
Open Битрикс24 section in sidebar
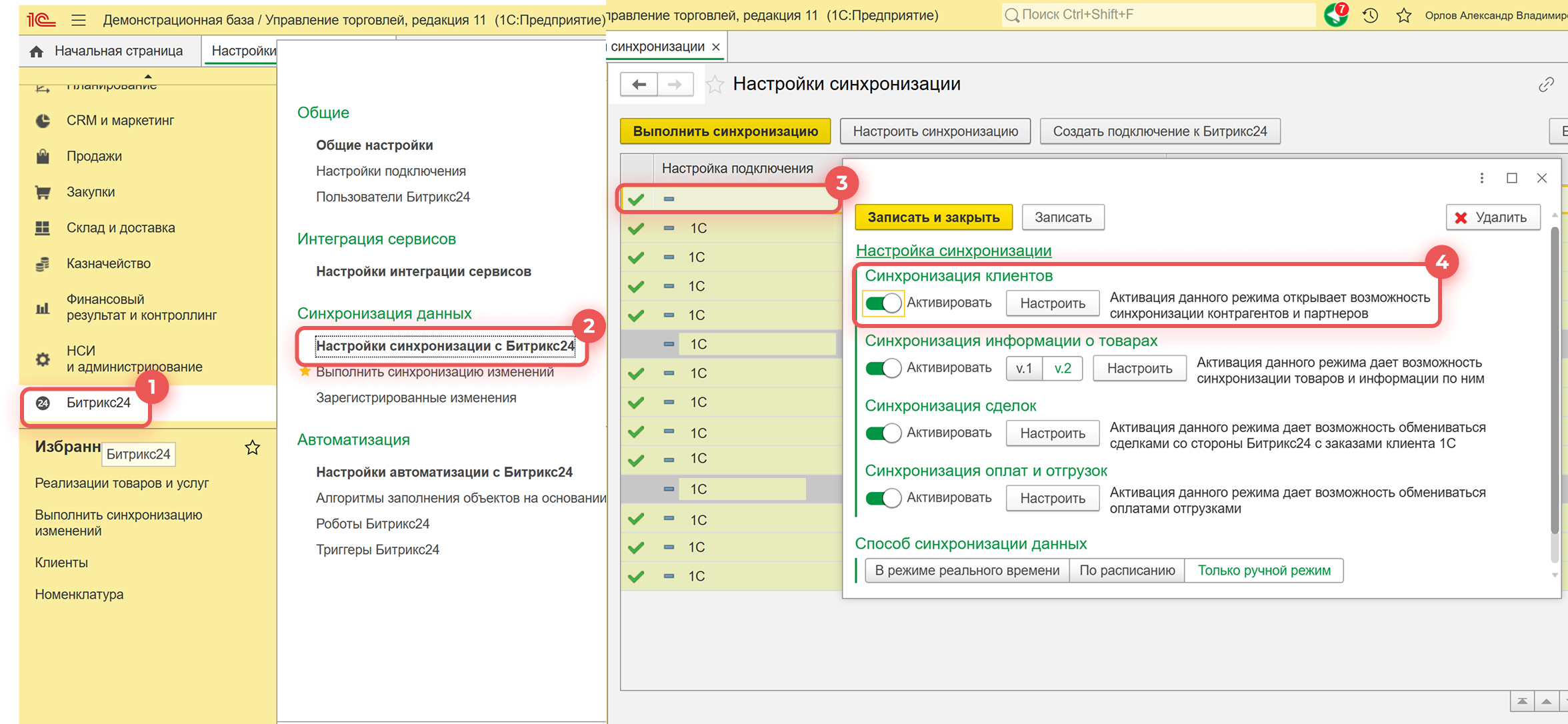click(x=98, y=403)
